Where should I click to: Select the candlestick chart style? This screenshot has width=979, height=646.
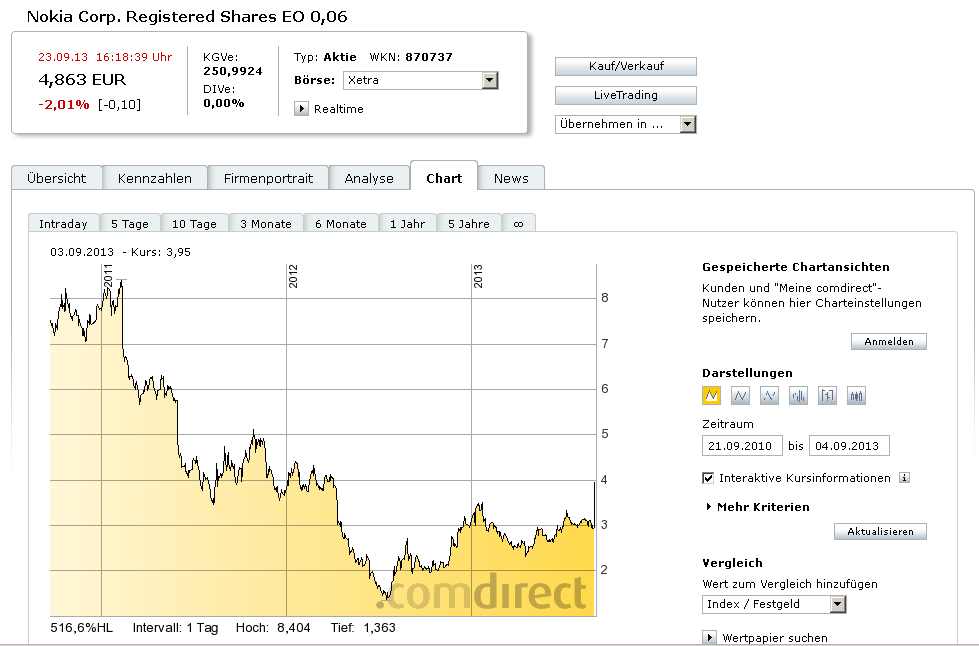pyautogui.click(x=856, y=396)
